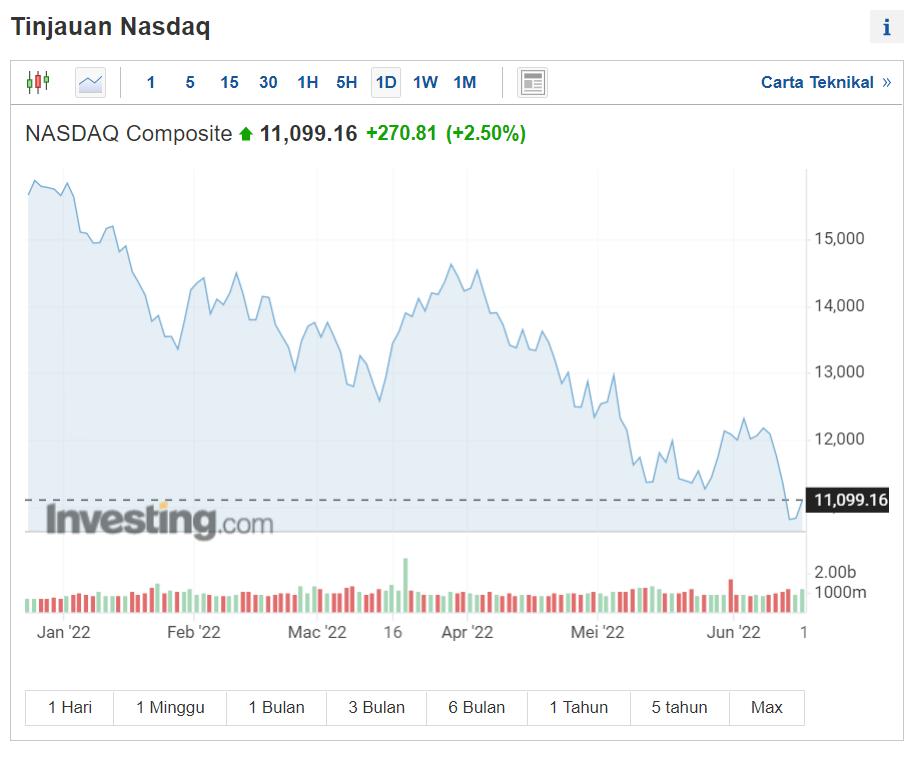Choose the 15-minute interval

[229, 82]
